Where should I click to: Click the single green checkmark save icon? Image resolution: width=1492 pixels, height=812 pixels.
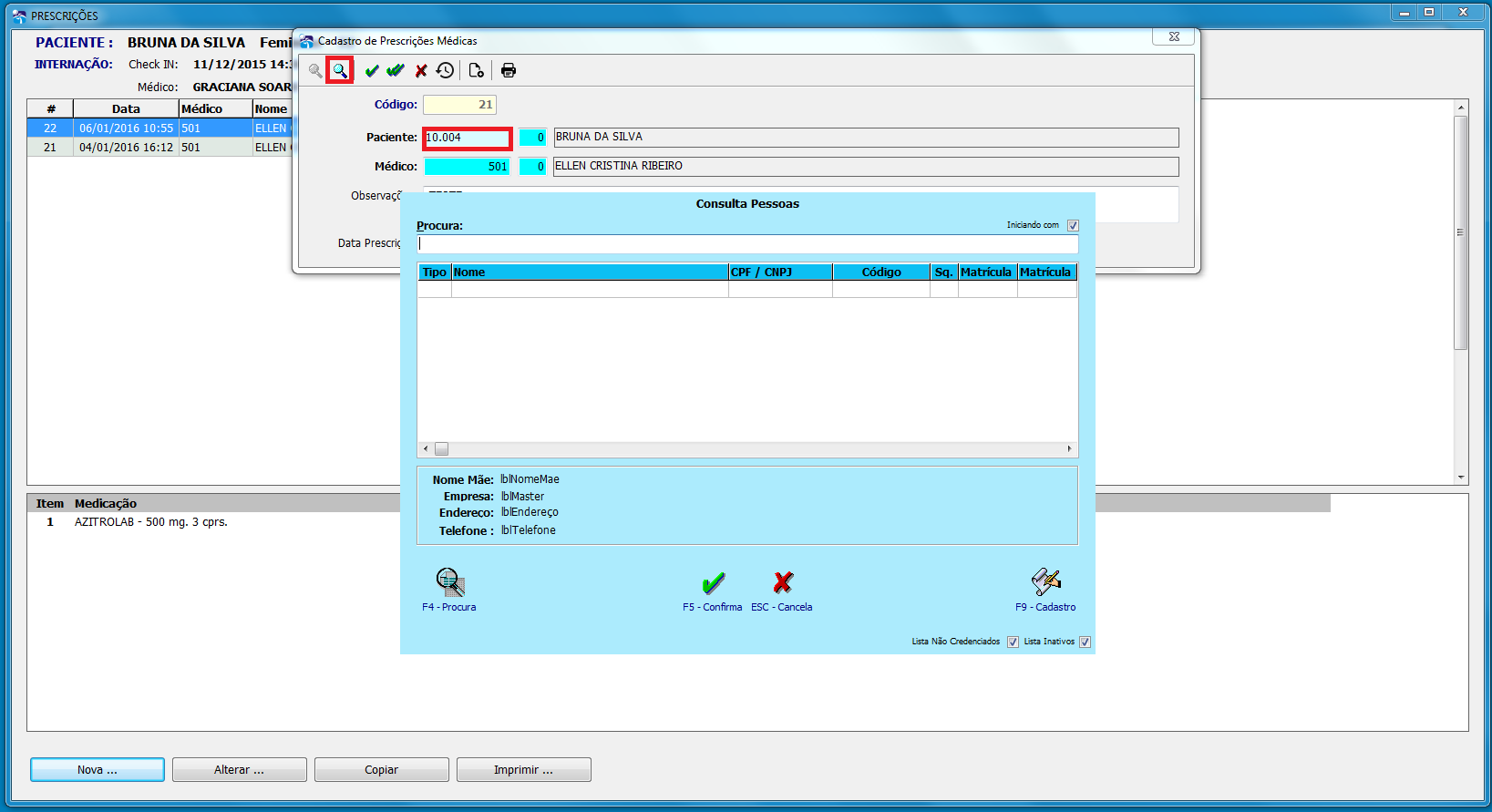pyautogui.click(x=372, y=70)
